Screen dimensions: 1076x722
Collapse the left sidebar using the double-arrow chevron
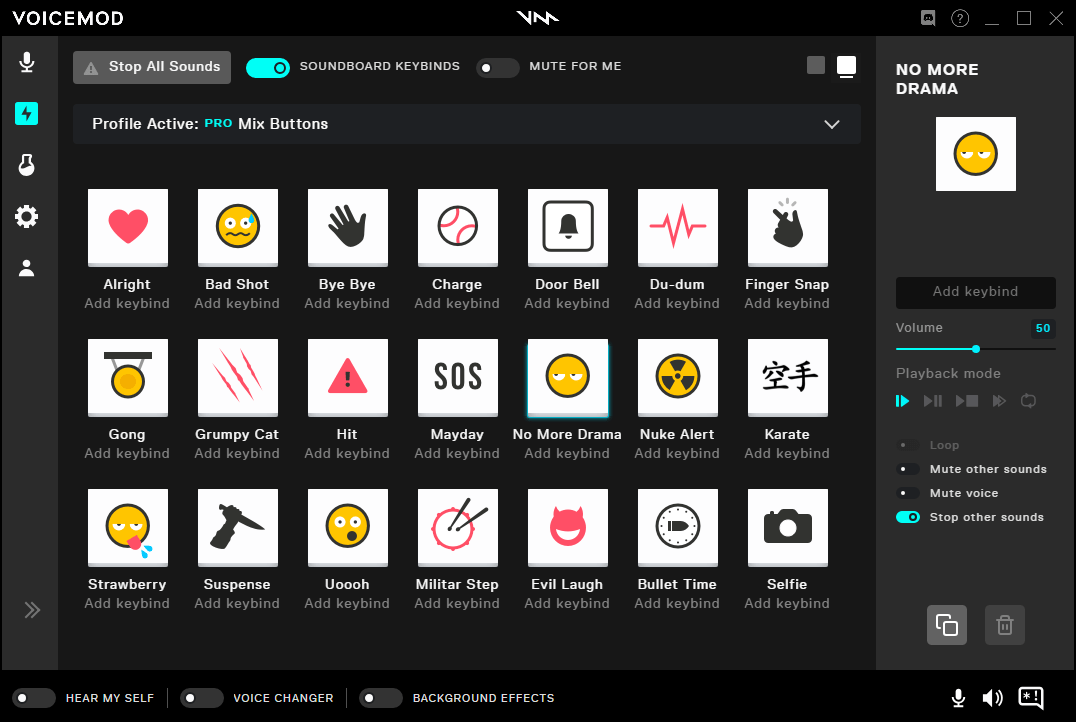pyautogui.click(x=31, y=610)
